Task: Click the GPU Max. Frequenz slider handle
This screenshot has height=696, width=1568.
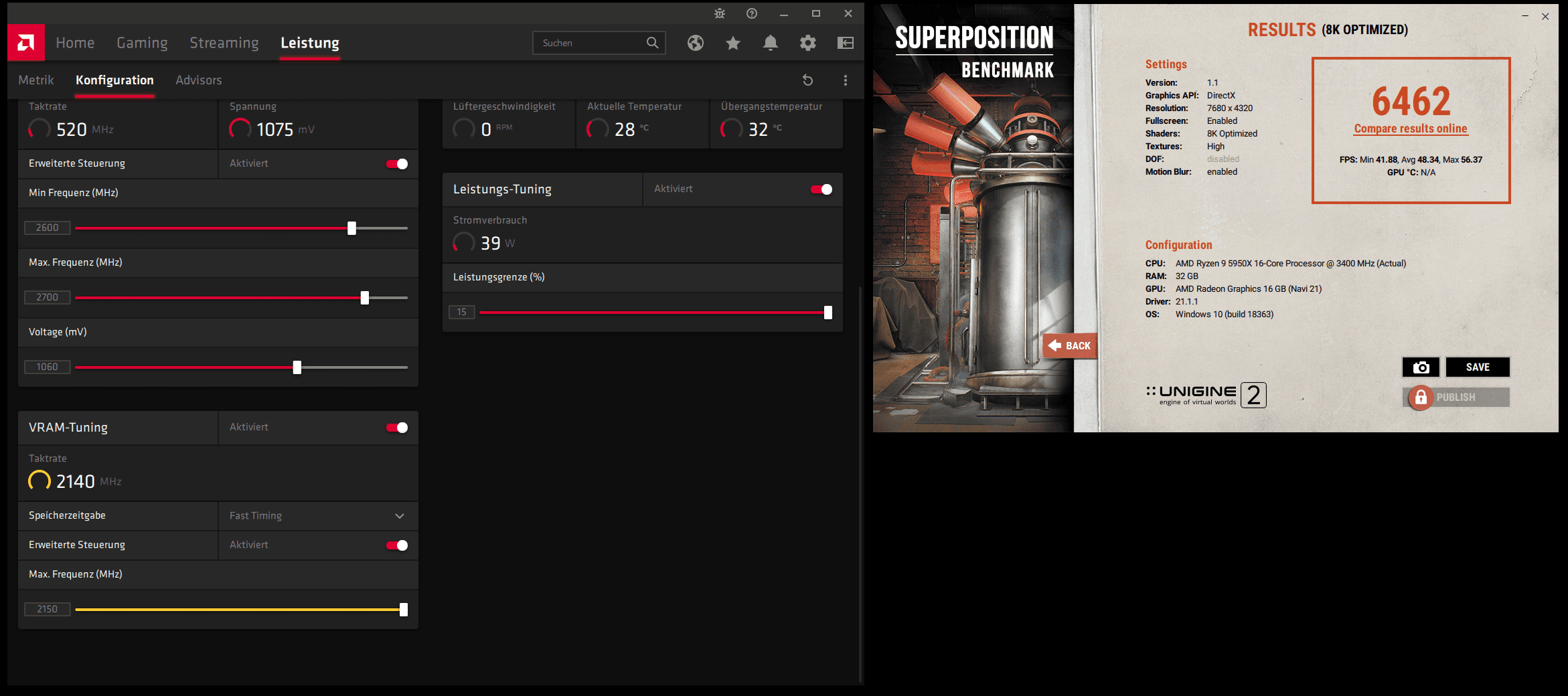Action: tap(365, 298)
